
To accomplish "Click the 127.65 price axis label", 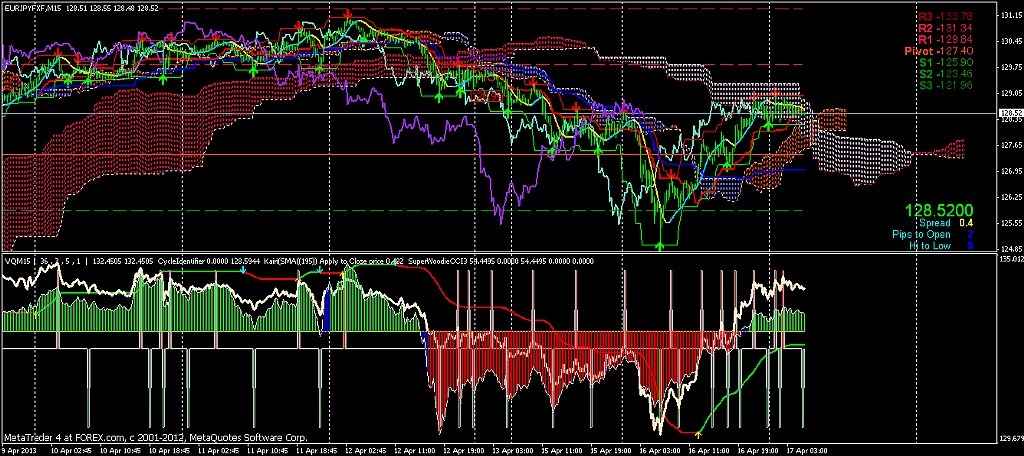I will (1011, 145).
